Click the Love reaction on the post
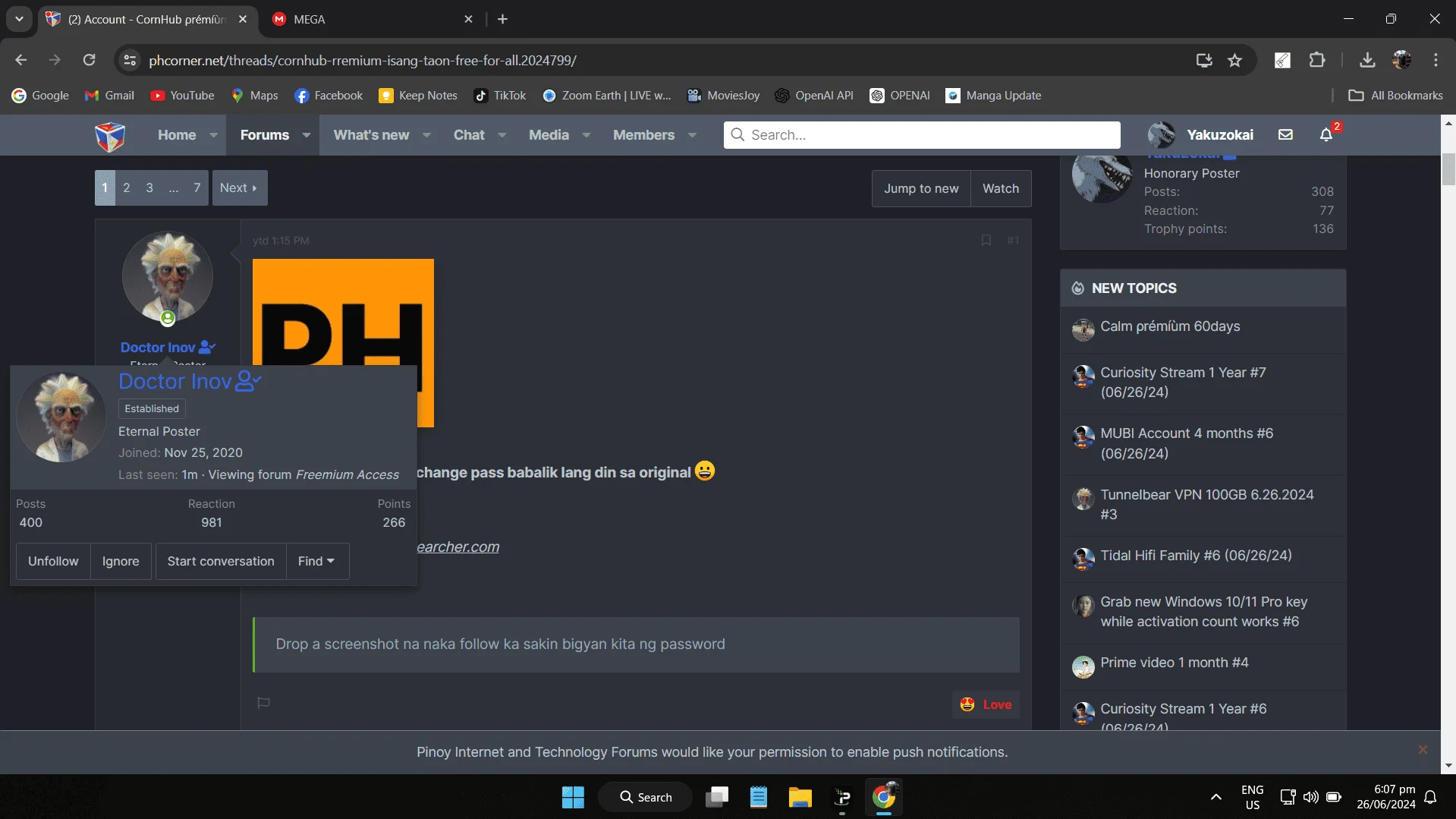 click(x=986, y=704)
